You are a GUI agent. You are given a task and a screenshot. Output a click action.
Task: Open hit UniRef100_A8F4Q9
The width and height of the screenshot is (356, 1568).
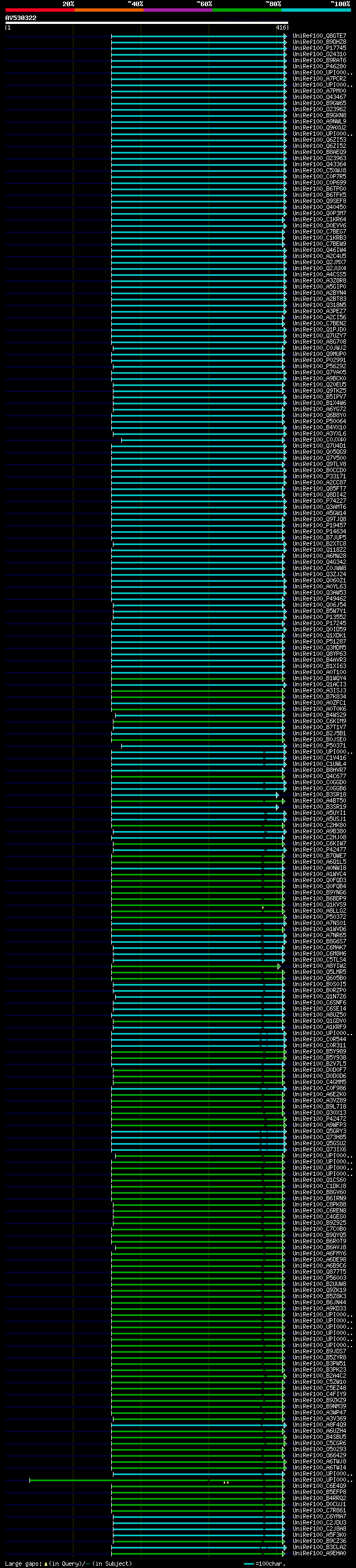click(x=319, y=1424)
